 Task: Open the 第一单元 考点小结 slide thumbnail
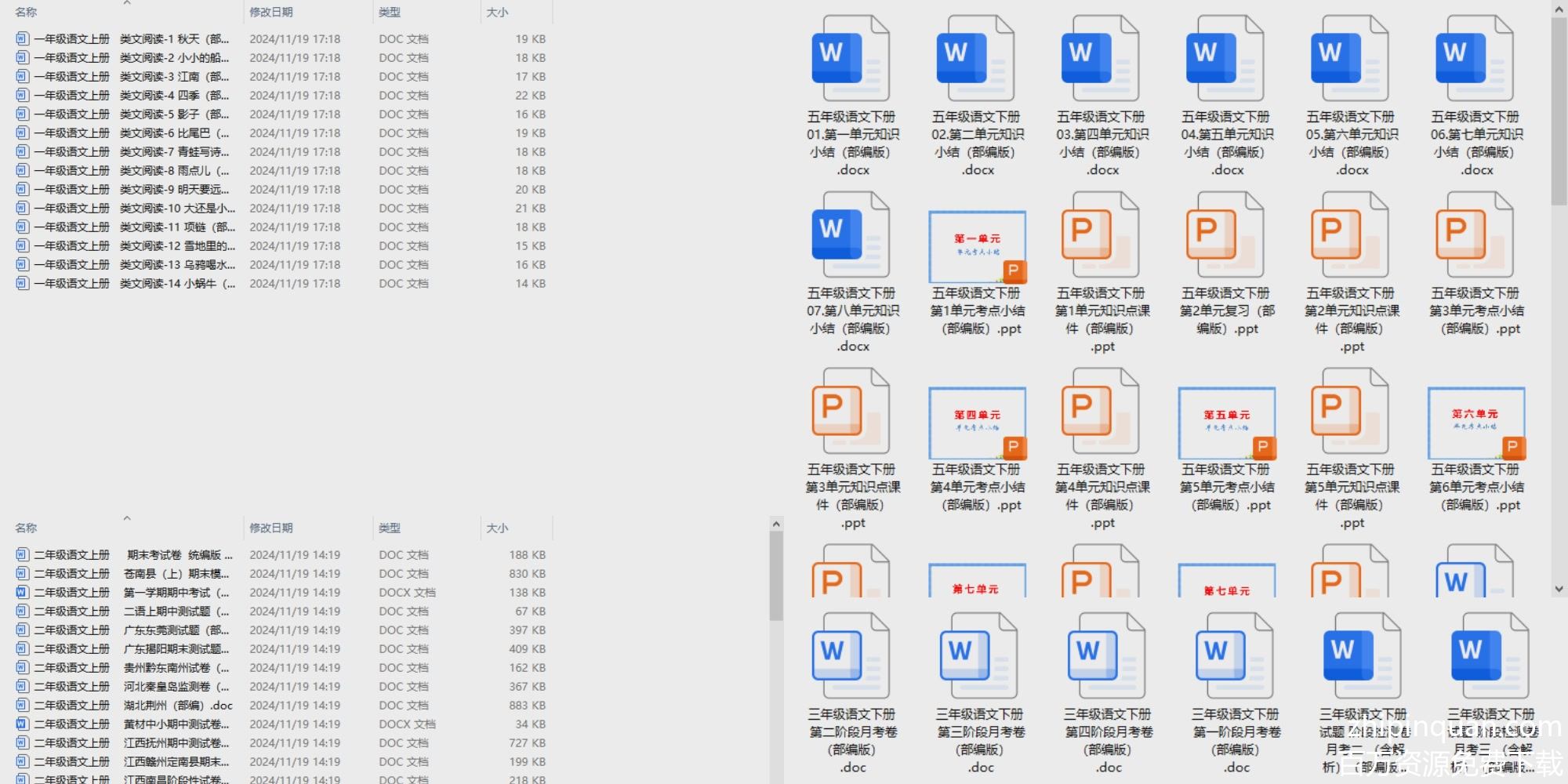point(977,246)
